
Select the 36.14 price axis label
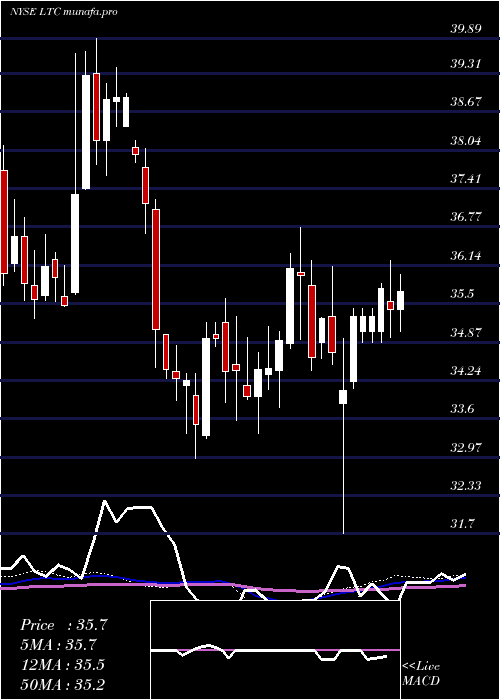tap(466, 256)
